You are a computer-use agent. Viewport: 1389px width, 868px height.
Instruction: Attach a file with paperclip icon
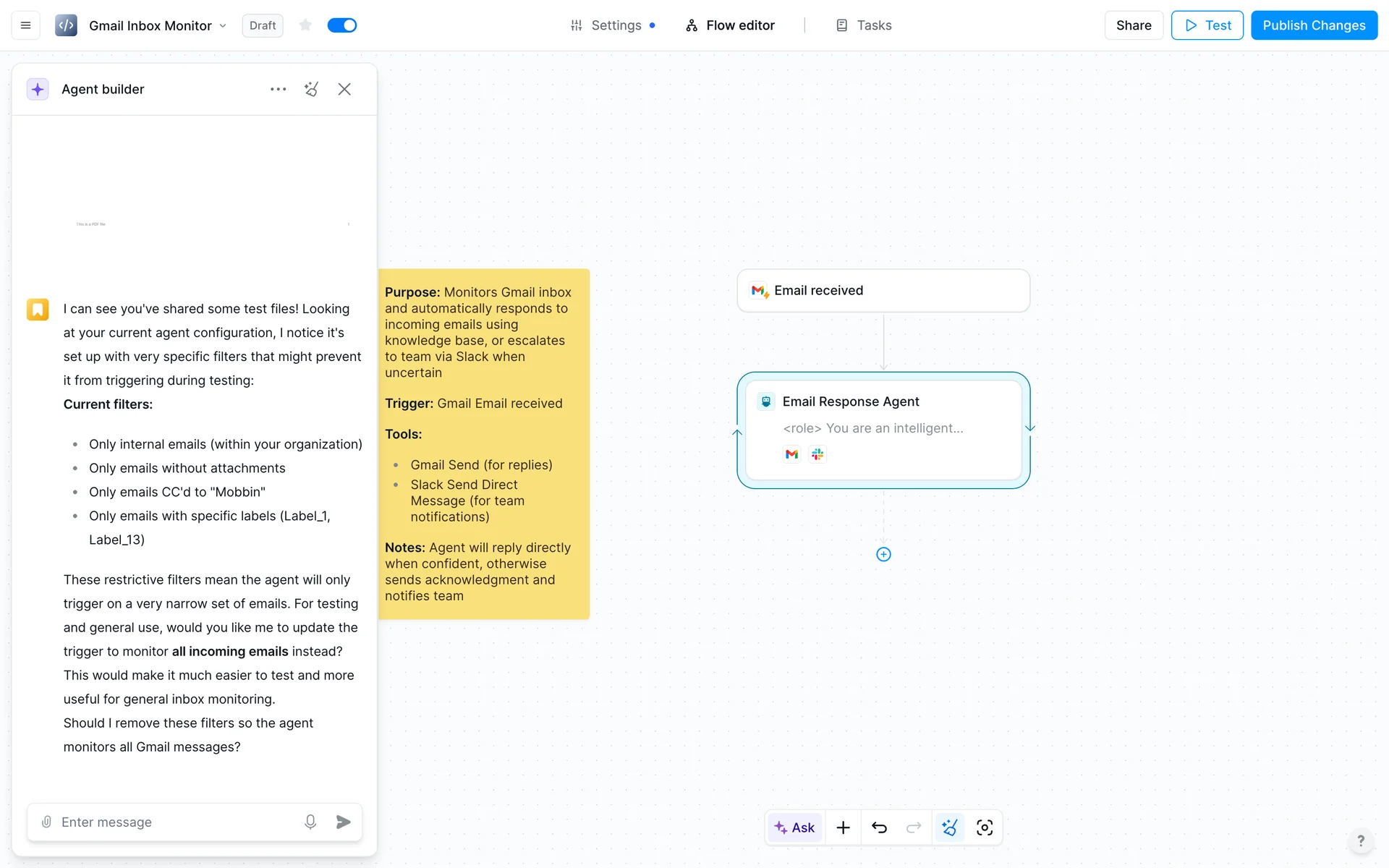46,822
